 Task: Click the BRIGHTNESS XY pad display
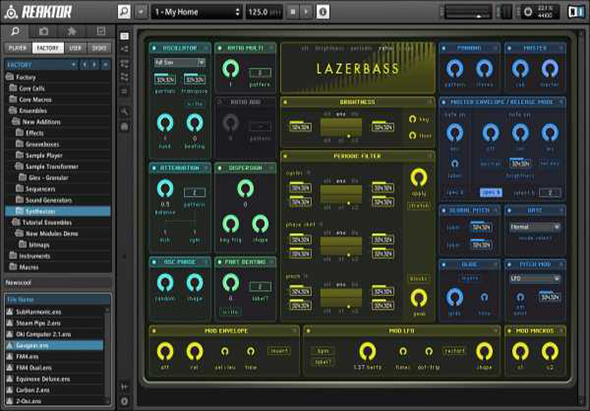tap(341, 128)
